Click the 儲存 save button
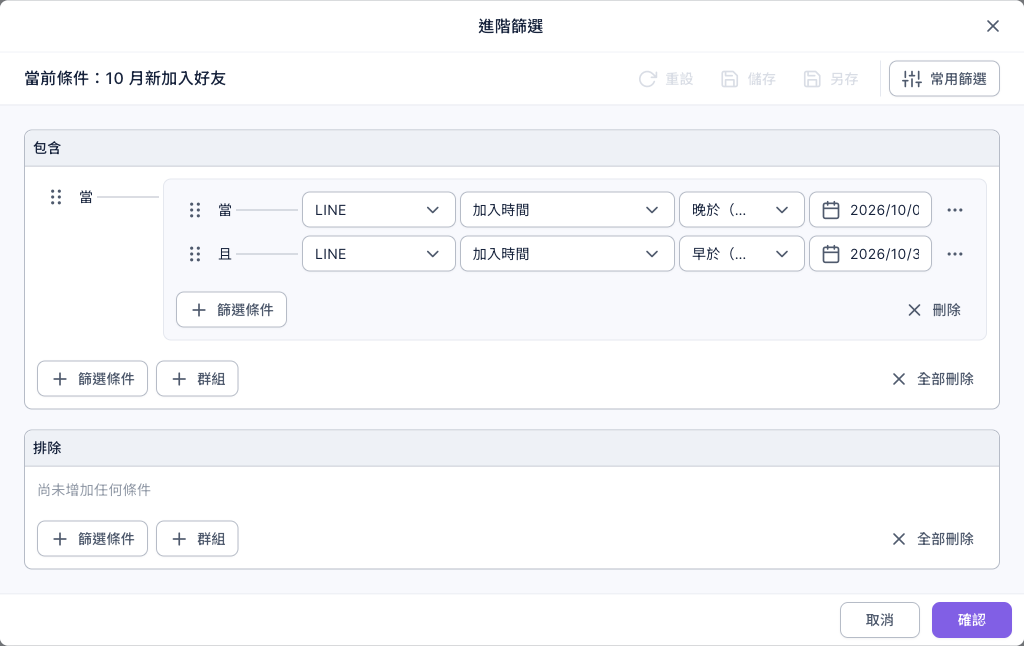This screenshot has height=646, width=1024. 748,79
